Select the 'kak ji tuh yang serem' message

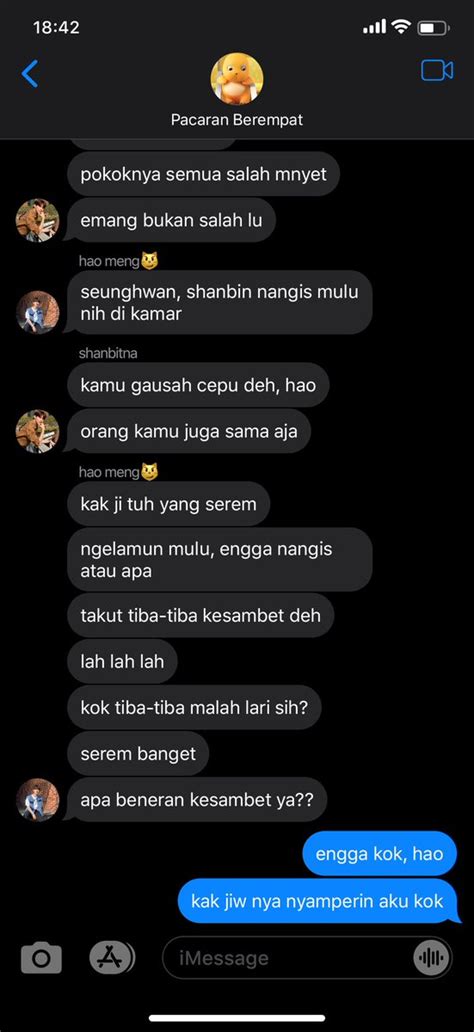pyautogui.click(x=169, y=504)
